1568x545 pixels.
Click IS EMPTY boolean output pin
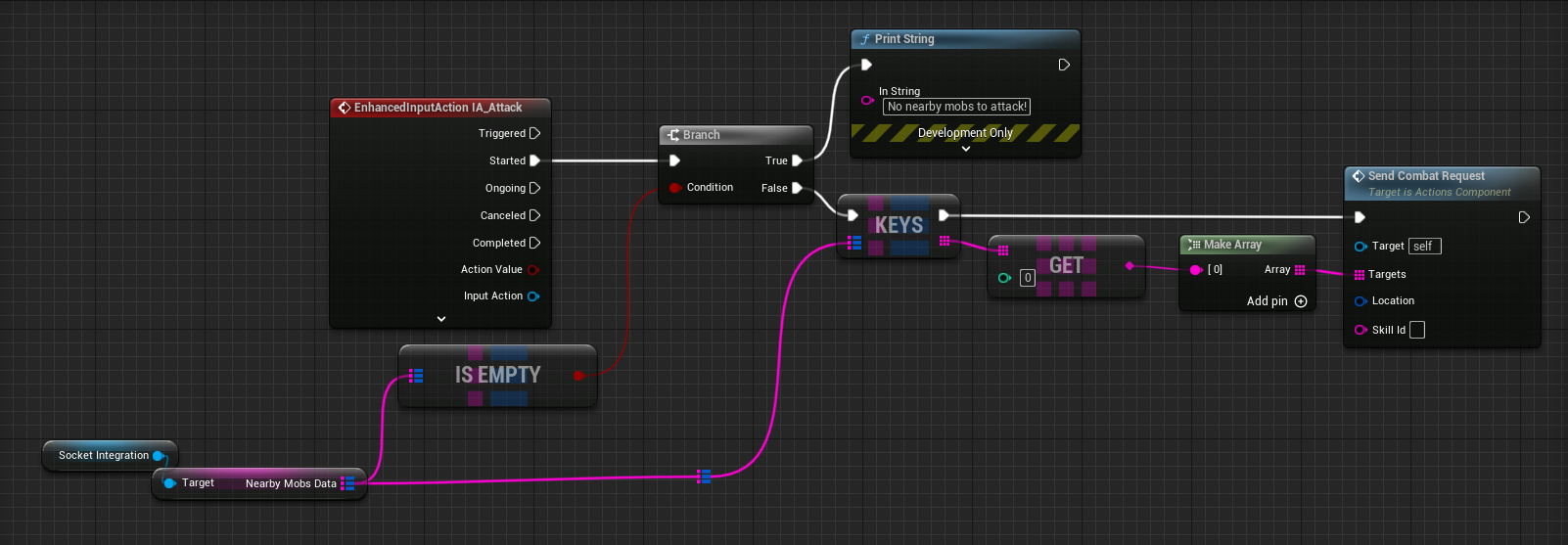pyautogui.click(x=578, y=376)
